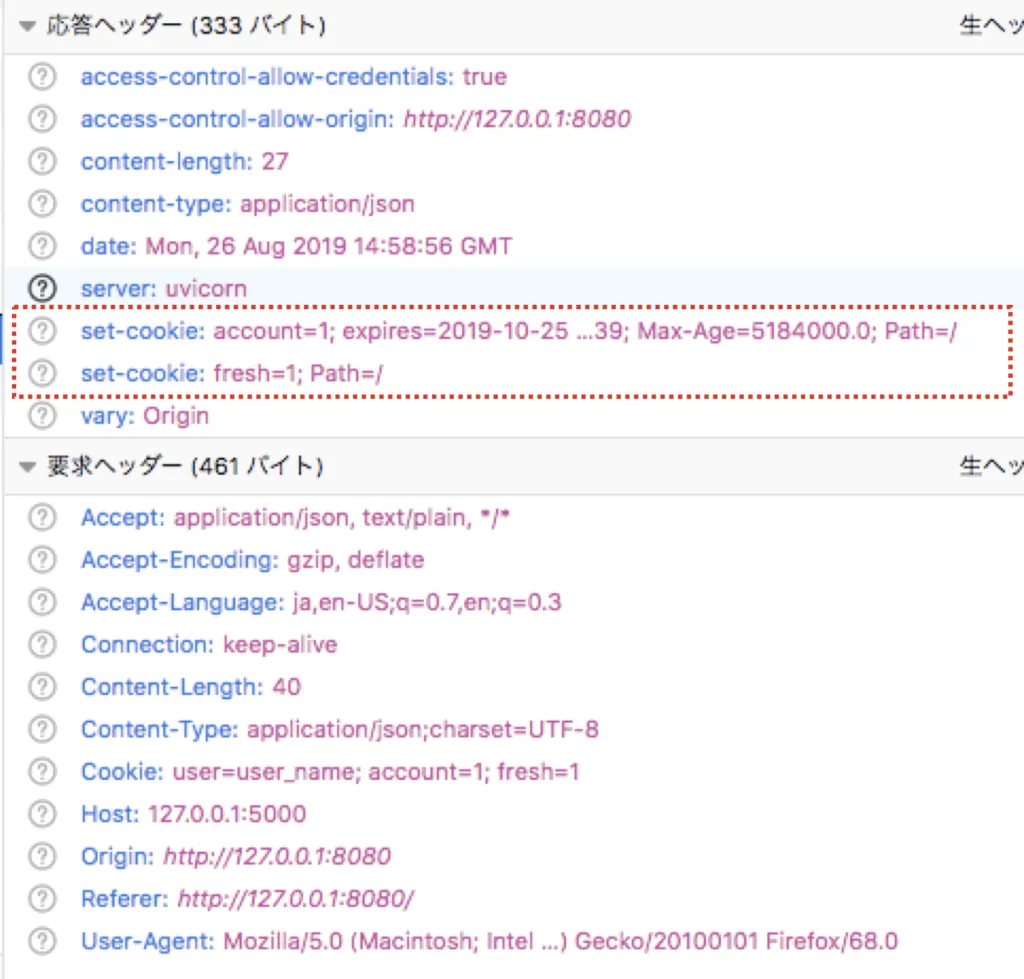Open help icon for server uvicorn header
Screen dimensions: 1024x979
tap(42, 288)
